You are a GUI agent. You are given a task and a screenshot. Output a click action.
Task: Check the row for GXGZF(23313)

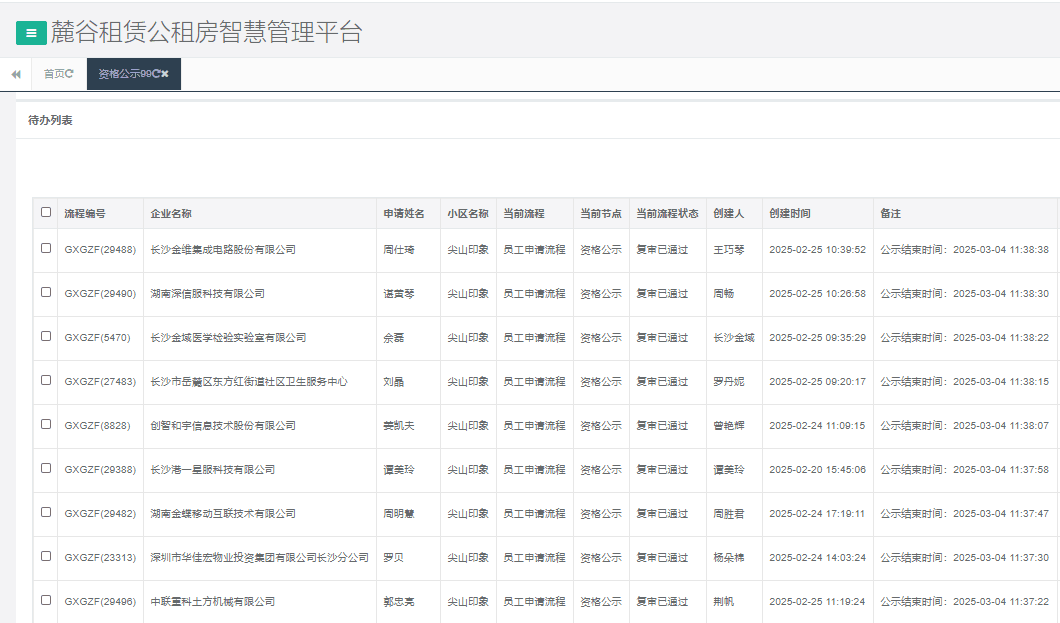point(44,558)
